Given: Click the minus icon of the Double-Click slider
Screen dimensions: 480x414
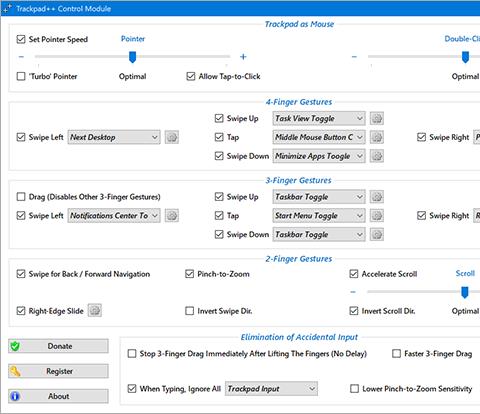Looking at the screenshot, I should [354, 57].
